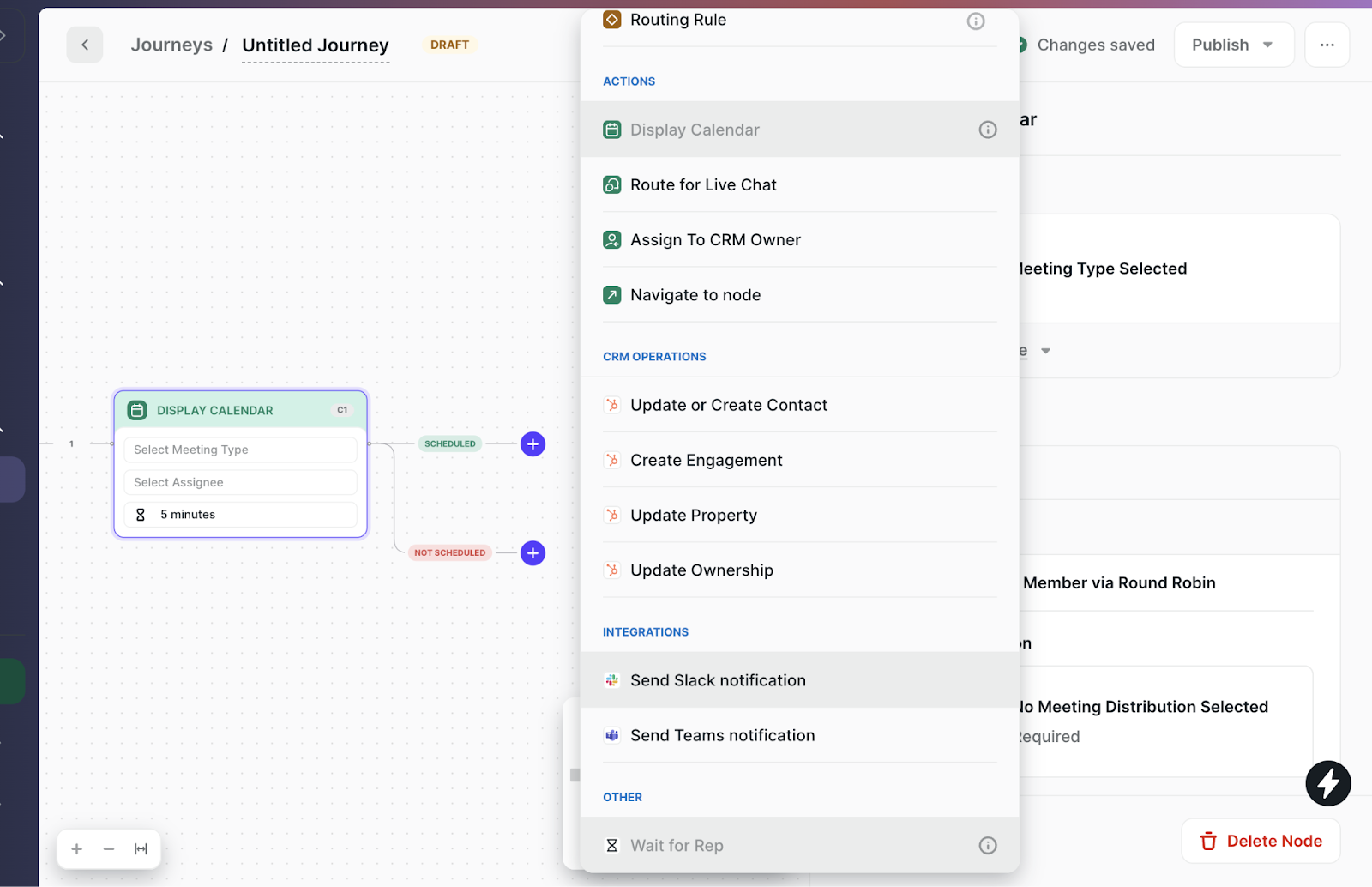The height and width of the screenshot is (887, 1372).
Task: Click the plus button after SCHEDULED branch
Action: pyautogui.click(x=533, y=444)
